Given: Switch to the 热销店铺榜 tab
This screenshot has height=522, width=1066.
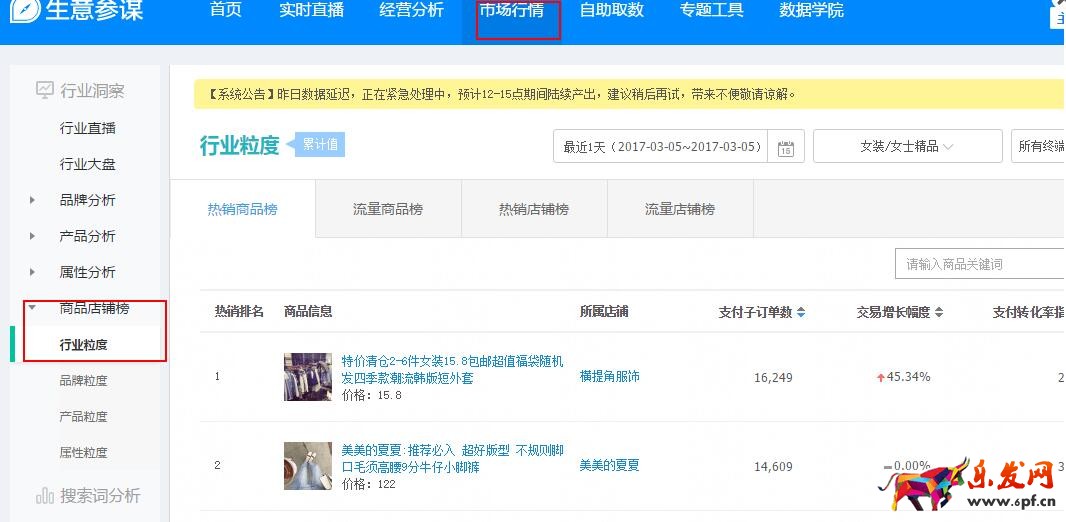Looking at the screenshot, I should point(534,209).
